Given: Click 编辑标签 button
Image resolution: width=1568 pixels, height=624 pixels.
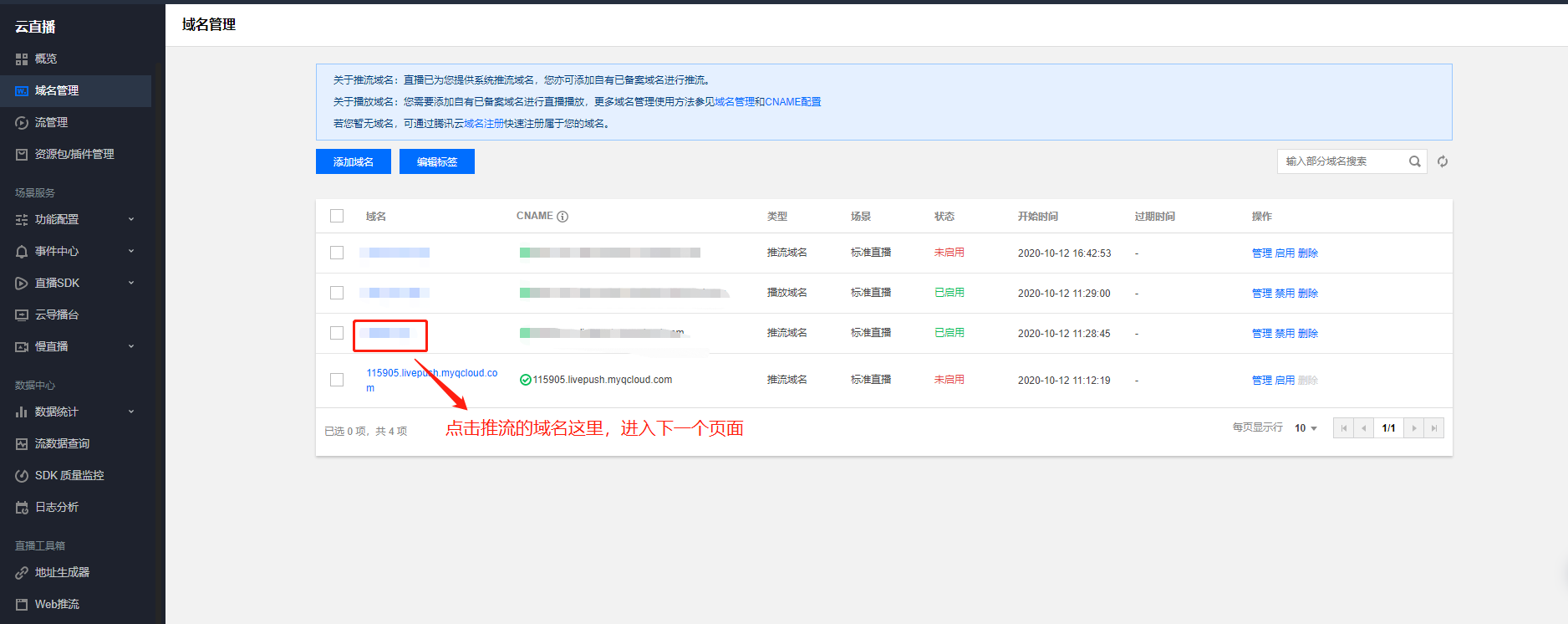Looking at the screenshot, I should coord(437,161).
